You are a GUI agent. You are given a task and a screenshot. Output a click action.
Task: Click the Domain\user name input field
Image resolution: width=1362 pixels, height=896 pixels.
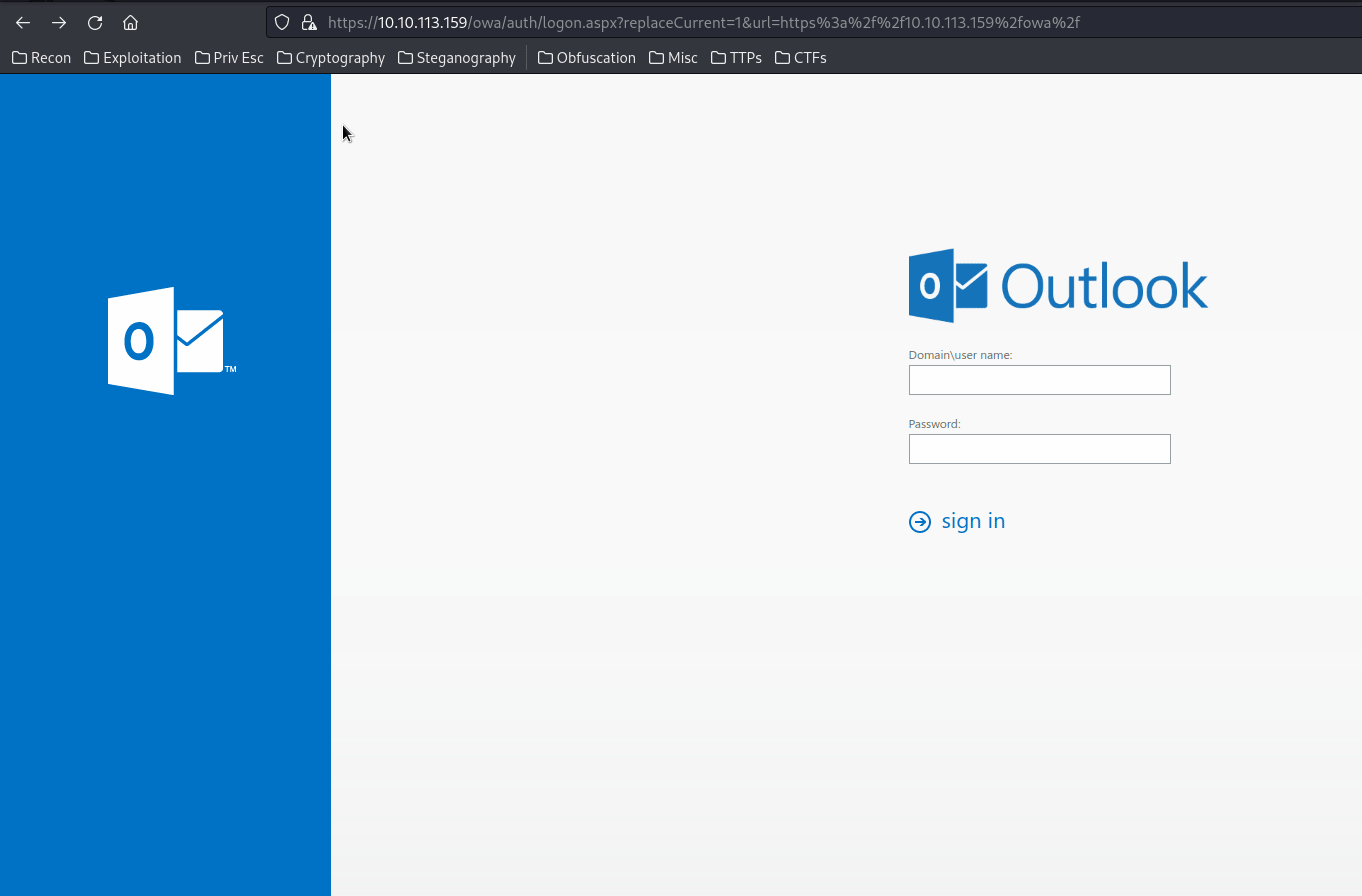click(1039, 380)
